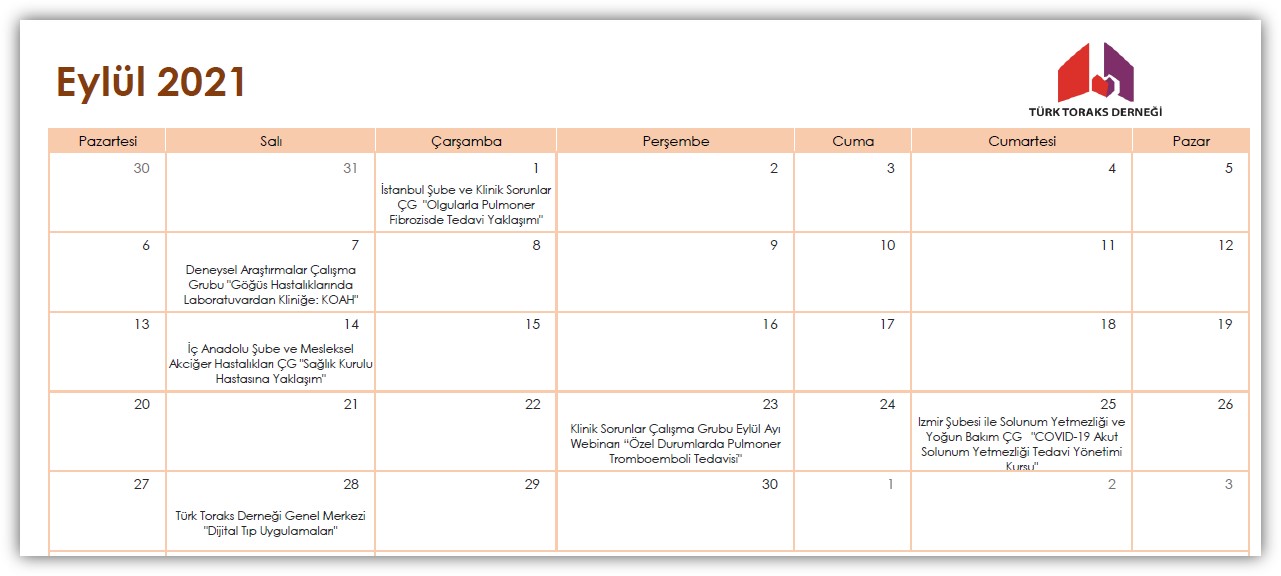Open the Pulmoner Fibrozisde Tedavi Yaklaşımı event

466,204
